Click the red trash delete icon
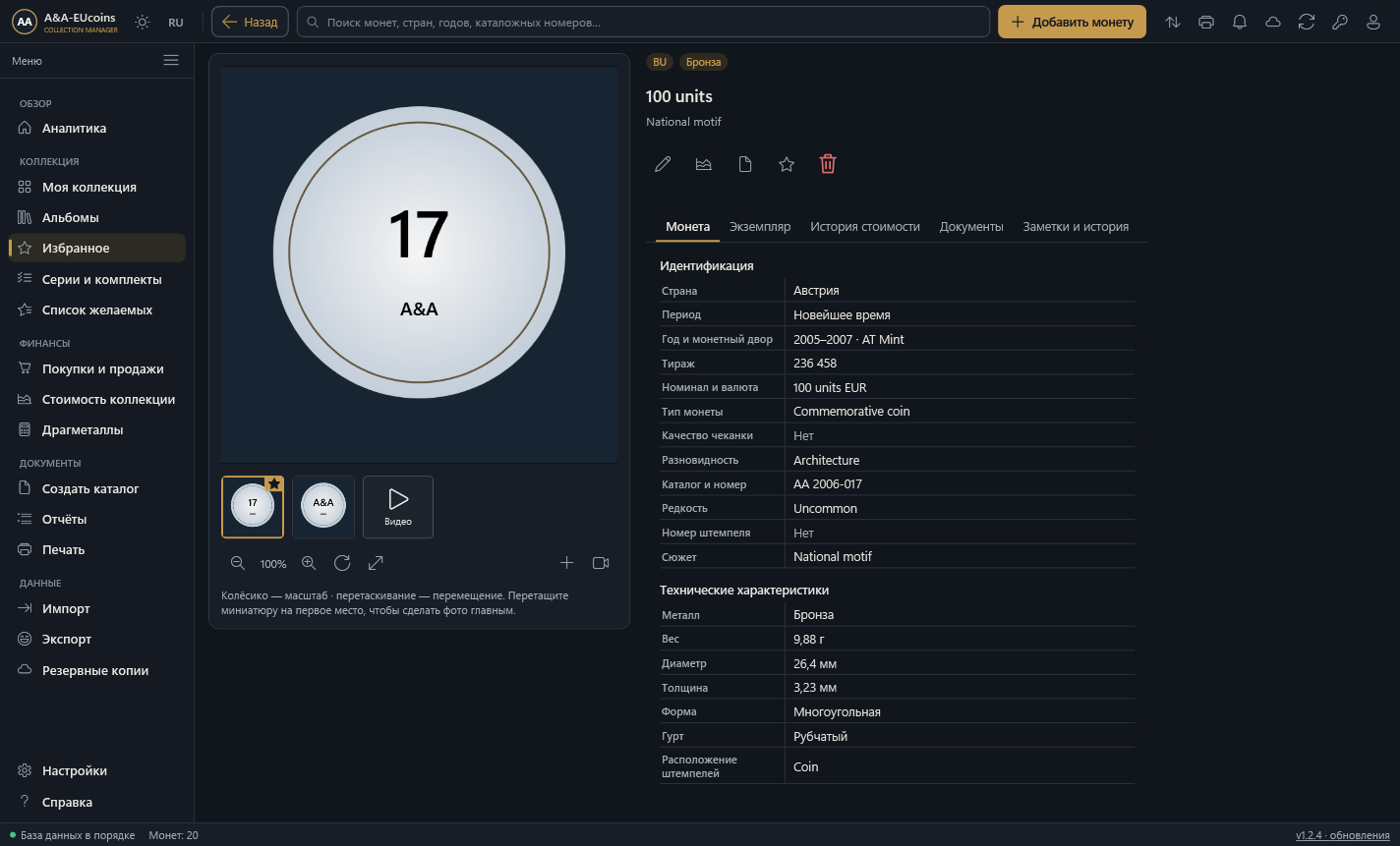Screen dimensions: 1400x846 point(828,164)
